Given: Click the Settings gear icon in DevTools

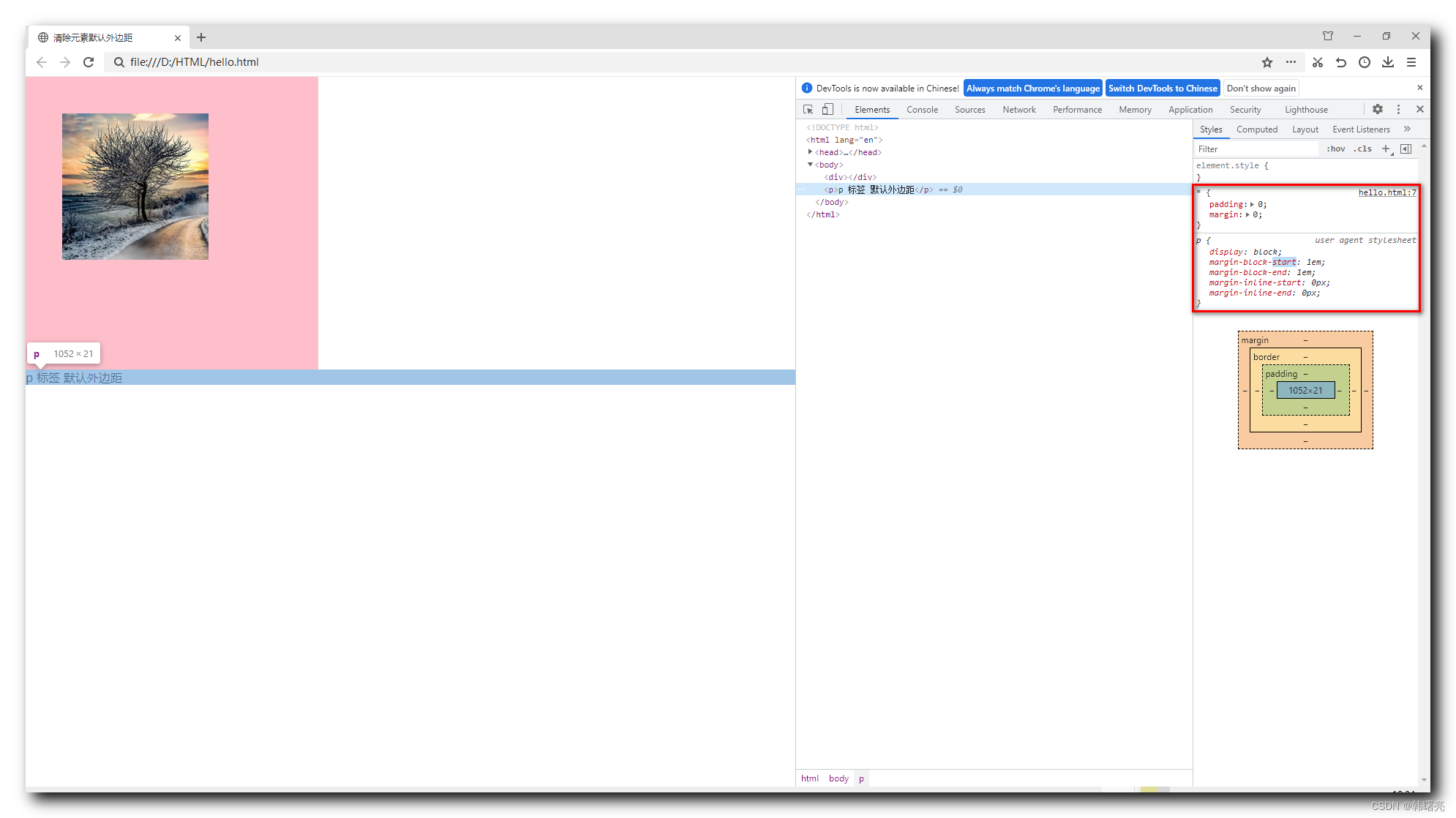Looking at the screenshot, I should [x=1378, y=109].
